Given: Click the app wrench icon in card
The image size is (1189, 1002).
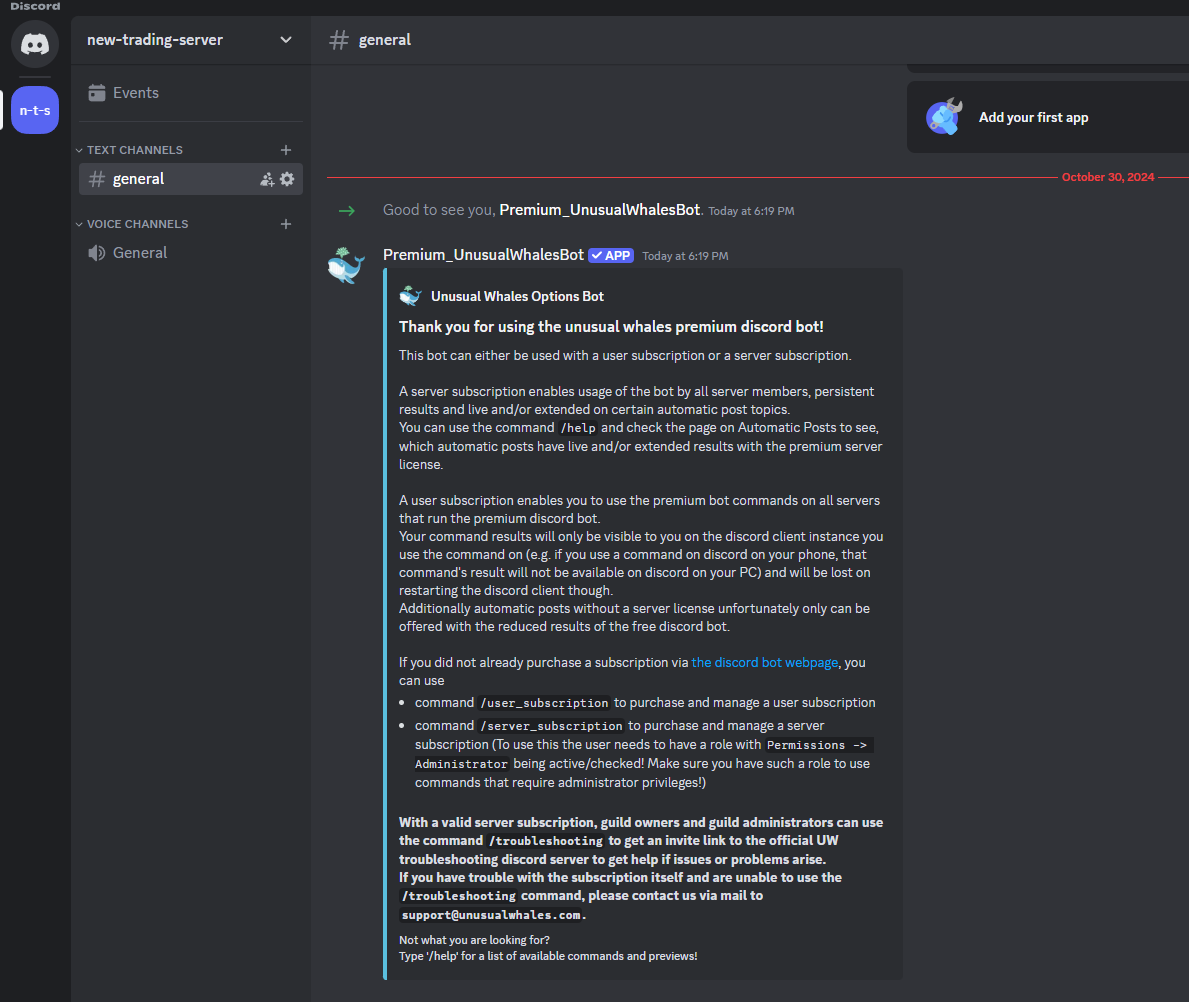Looking at the screenshot, I should click(x=944, y=117).
